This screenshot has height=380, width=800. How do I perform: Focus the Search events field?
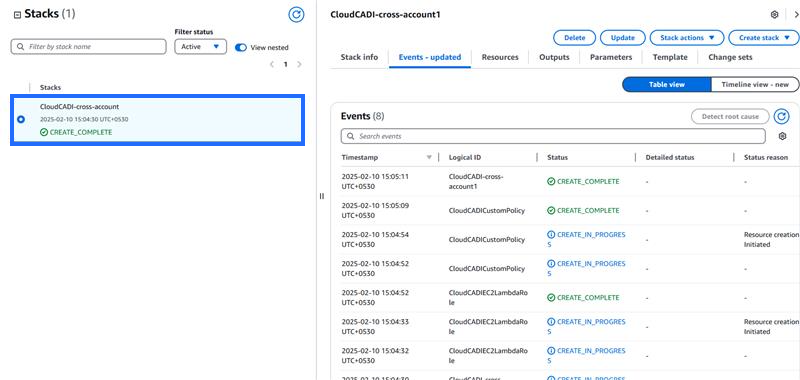(x=553, y=136)
